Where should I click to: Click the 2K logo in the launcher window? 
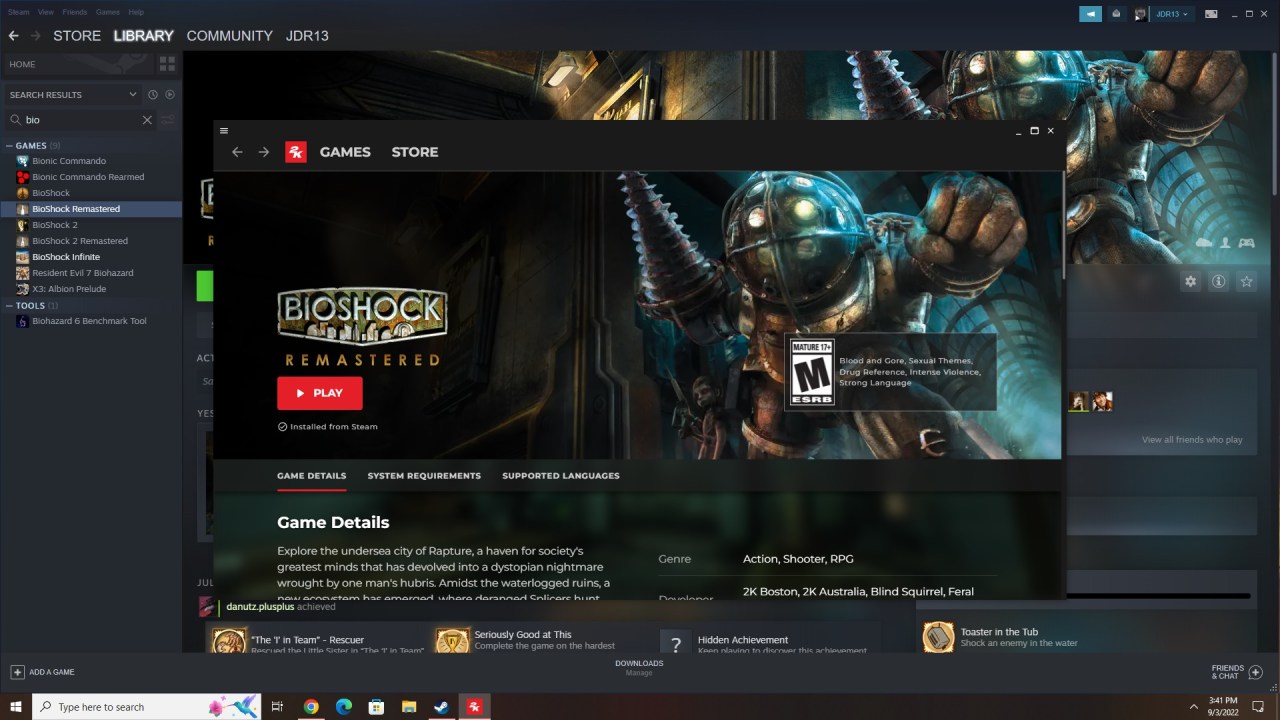click(295, 151)
